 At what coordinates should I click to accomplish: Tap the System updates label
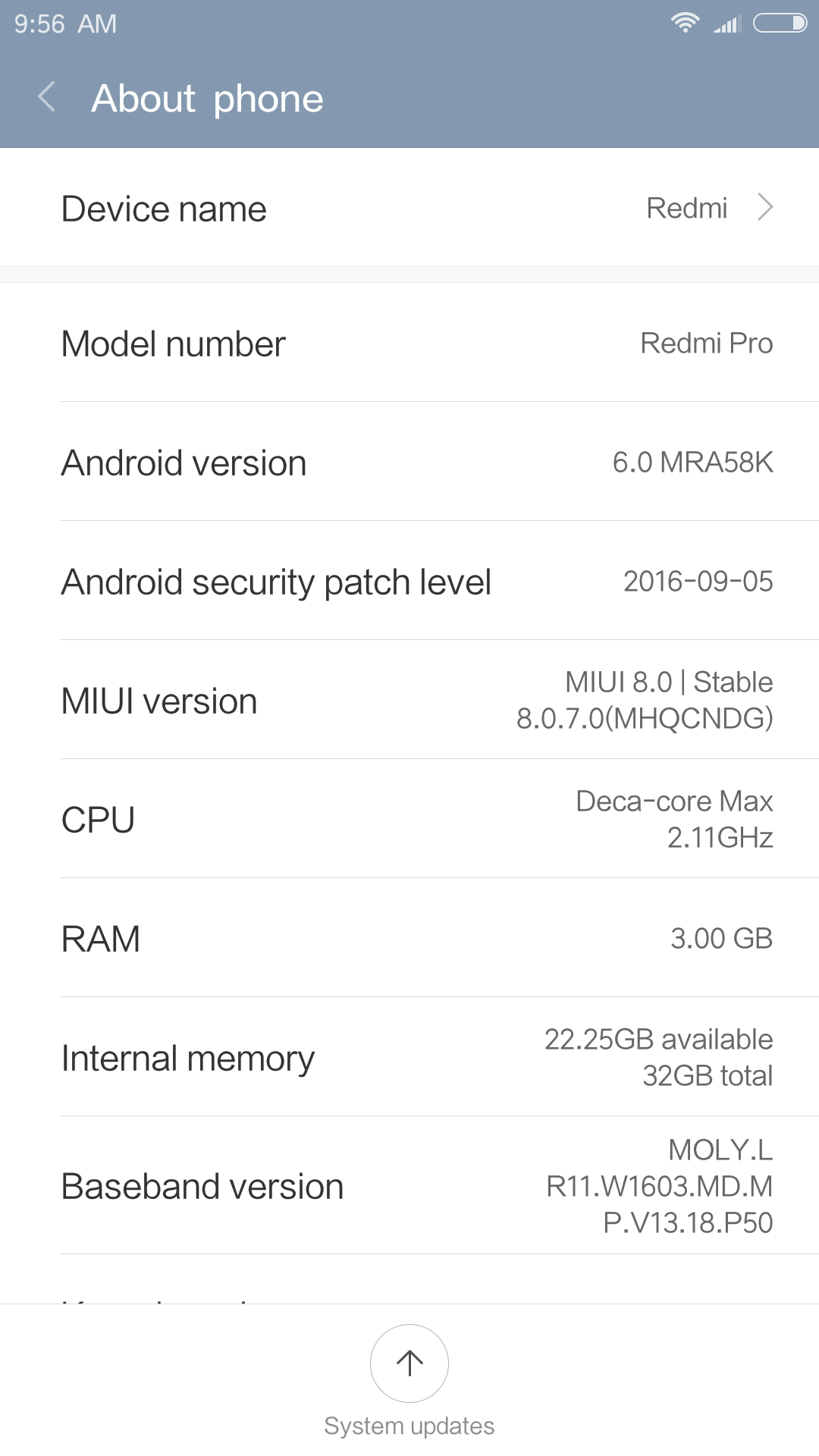[x=409, y=1426]
